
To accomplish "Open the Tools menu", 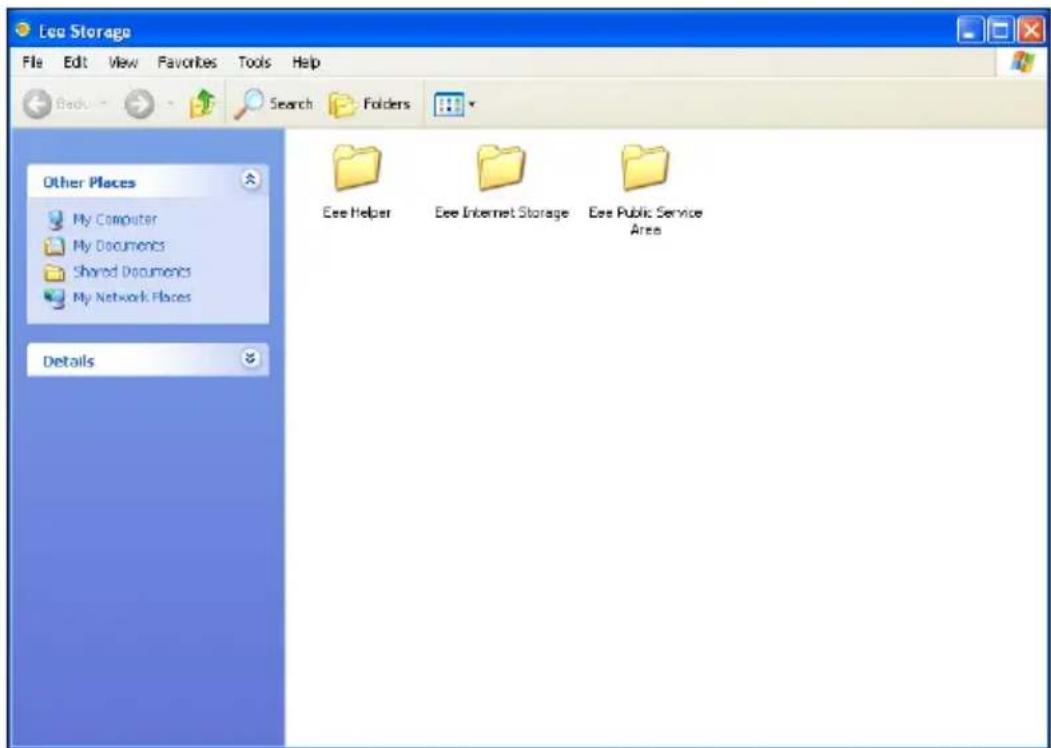I will pyautogui.click(x=254, y=63).
